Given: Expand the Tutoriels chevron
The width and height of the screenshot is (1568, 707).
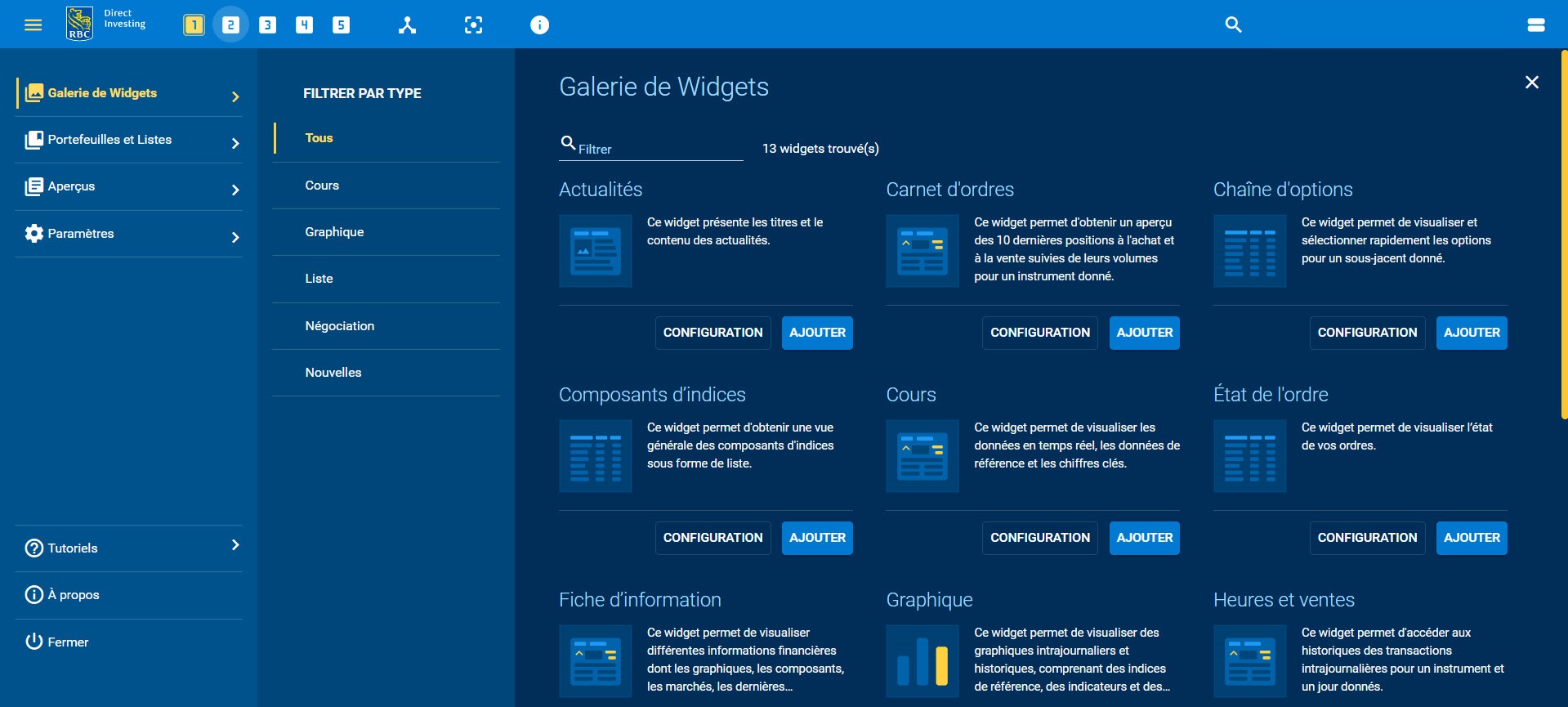Looking at the screenshot, I should (235, 544).
